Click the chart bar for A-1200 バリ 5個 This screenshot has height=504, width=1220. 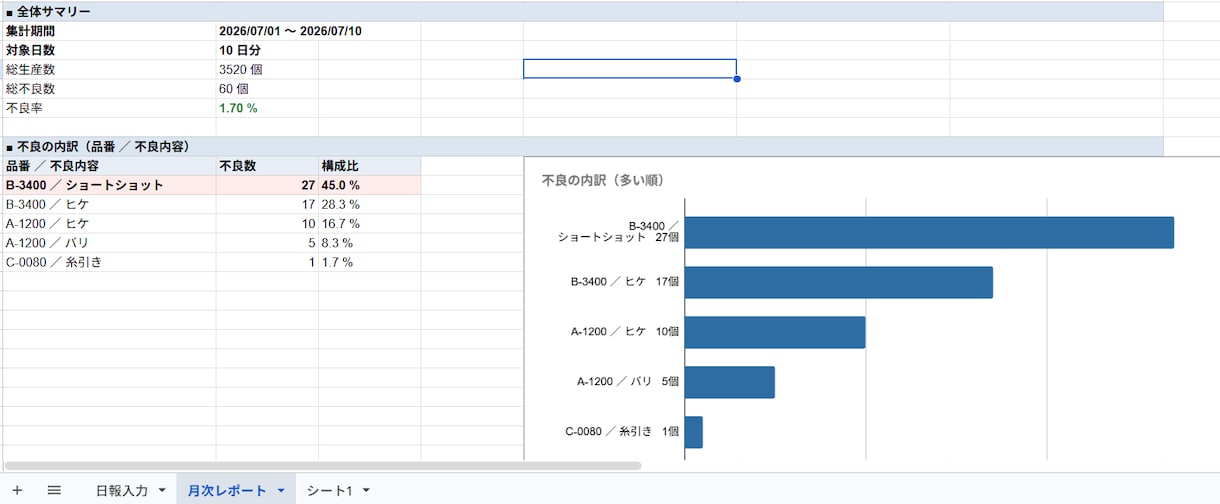730,382
